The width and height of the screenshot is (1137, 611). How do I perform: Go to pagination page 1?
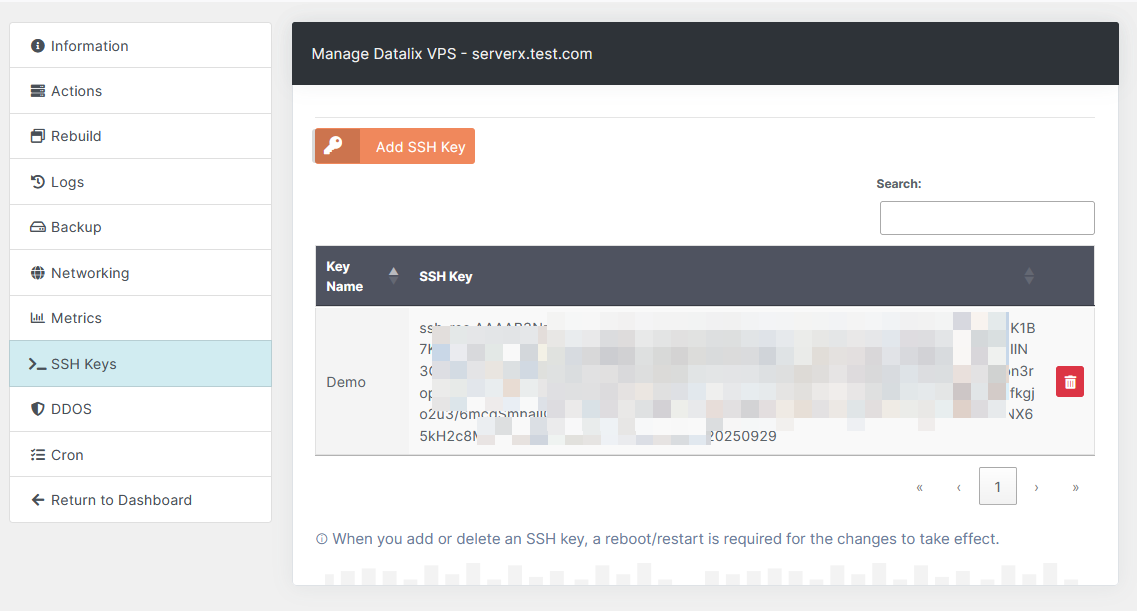[x=997, y=487]
